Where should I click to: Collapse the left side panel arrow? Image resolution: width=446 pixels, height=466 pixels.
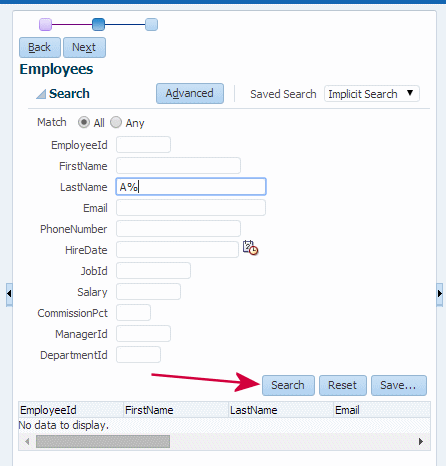pos(9,294)
